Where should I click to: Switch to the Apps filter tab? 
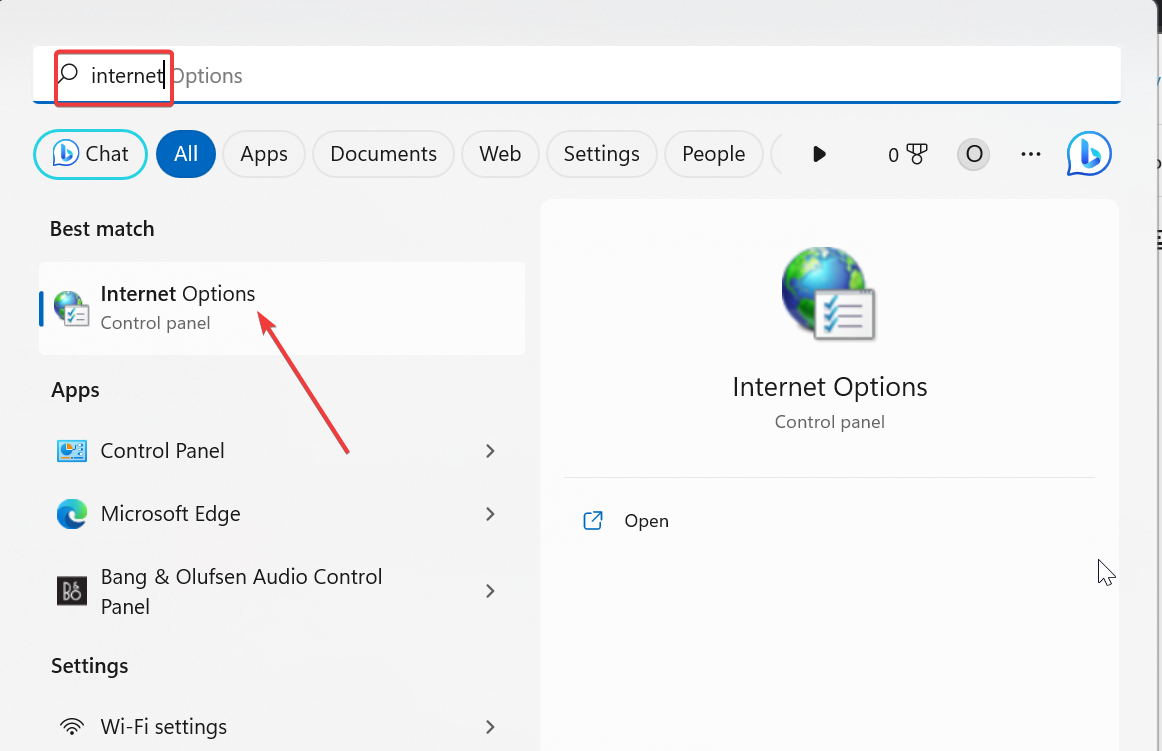coord(264,154)
